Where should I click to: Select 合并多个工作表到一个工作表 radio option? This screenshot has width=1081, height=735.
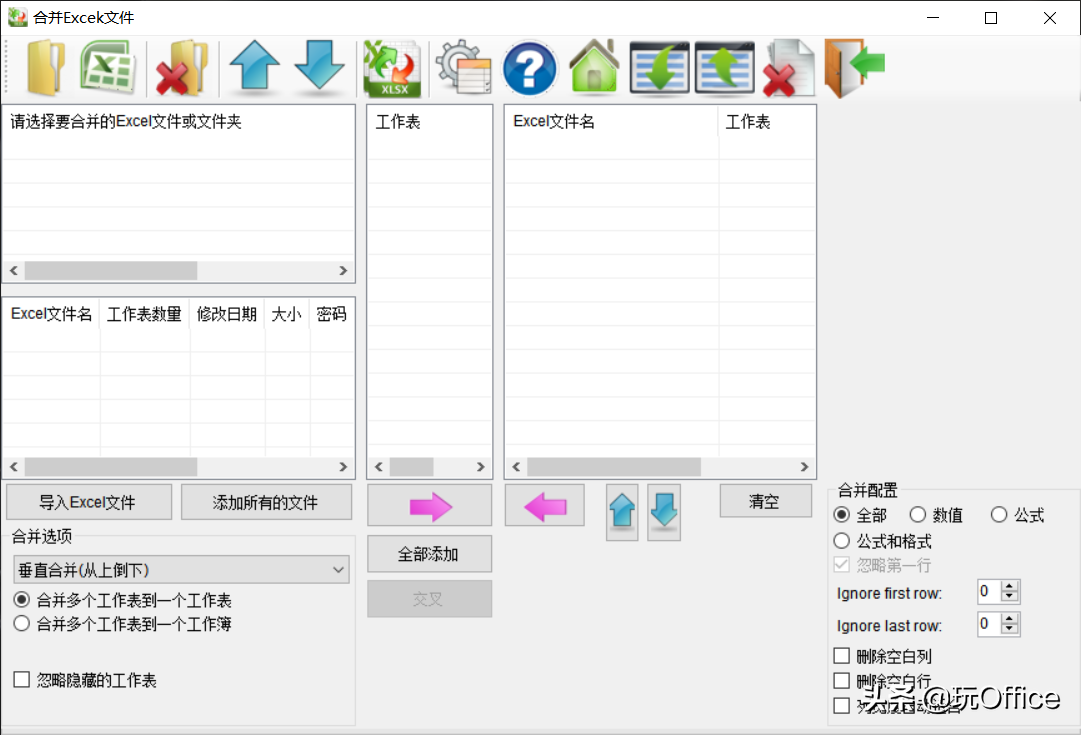pyautogui.click(x=123, y=600)
